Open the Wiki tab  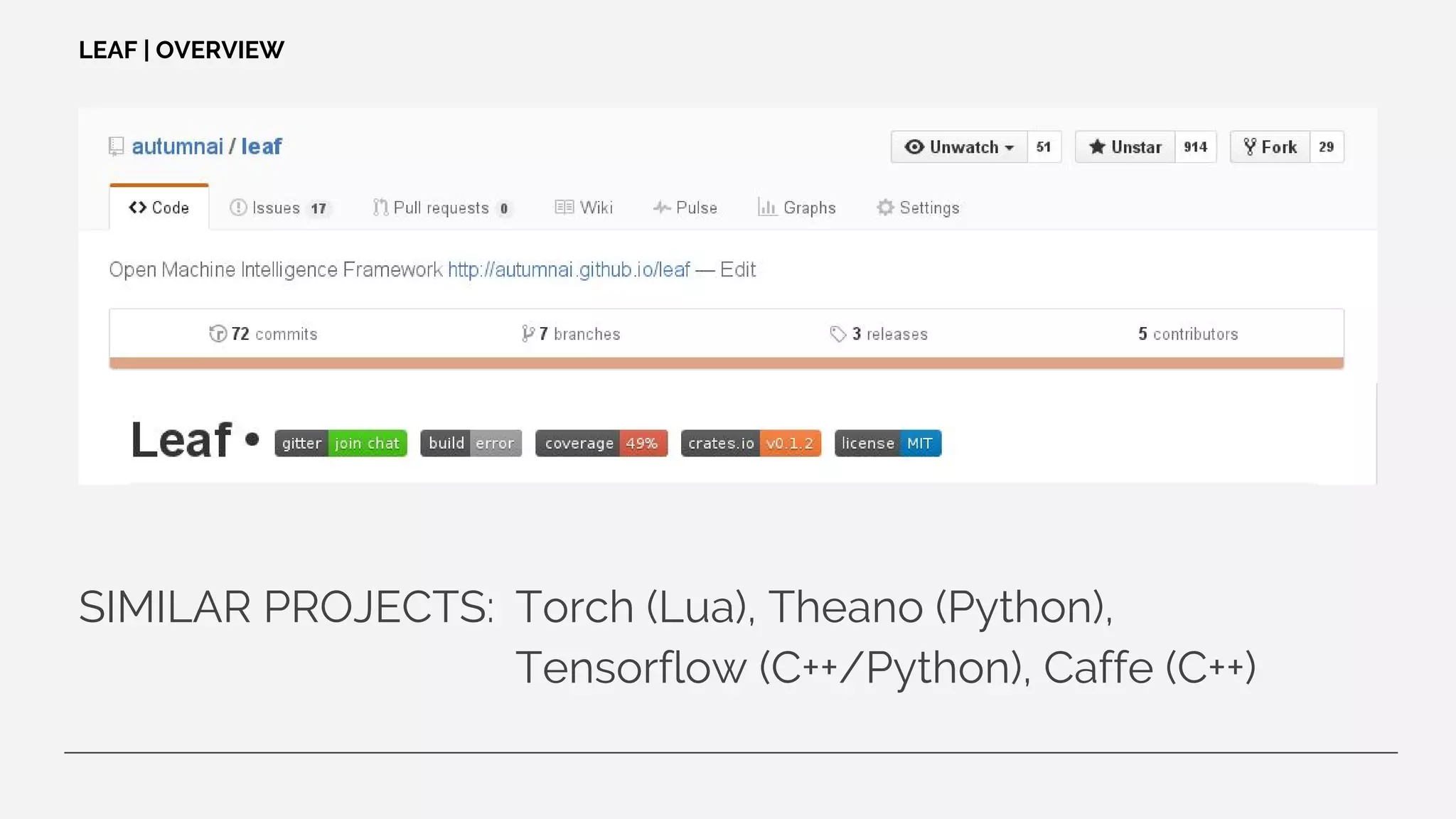click(584, 208)
